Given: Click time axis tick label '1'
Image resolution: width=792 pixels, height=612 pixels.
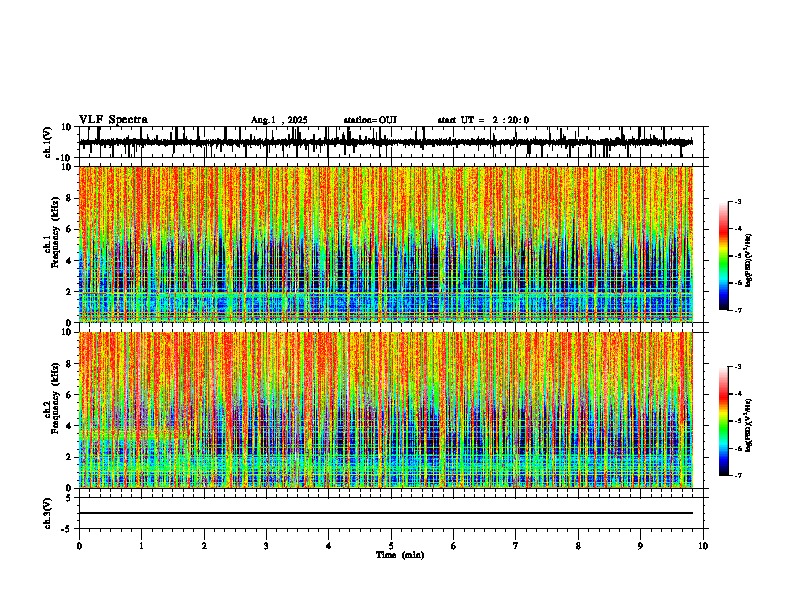Looking at the screenshot, I should 142,546.
